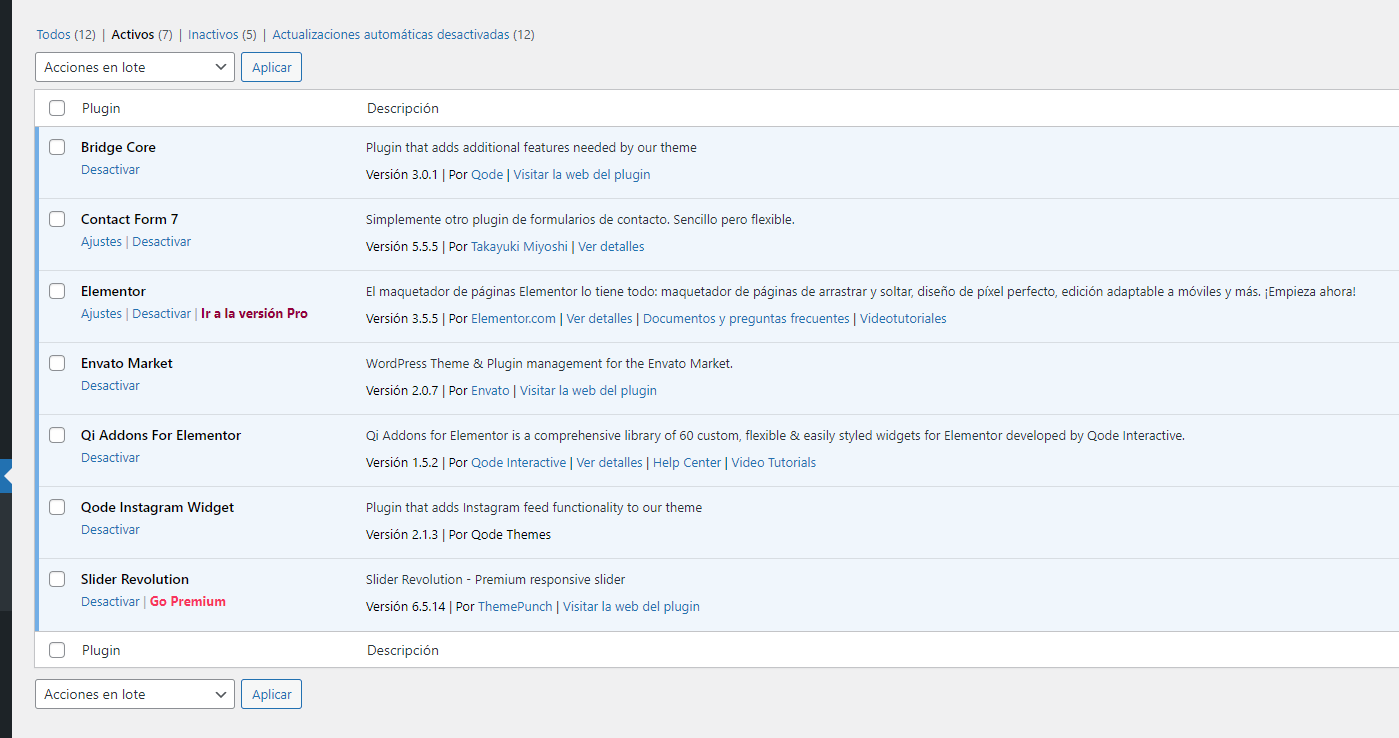Check the Bridge Core plugin checkbox

[x=57, y=147]
